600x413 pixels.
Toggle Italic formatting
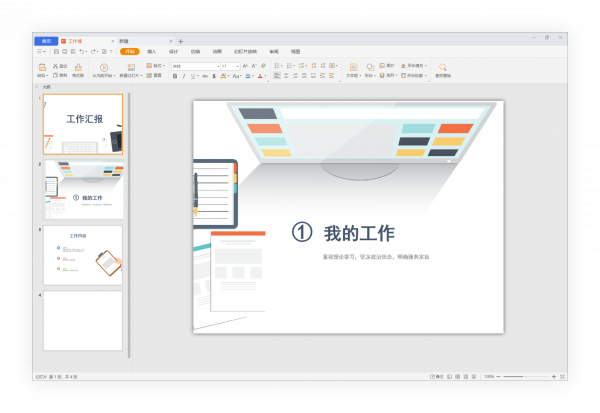(184, 76)
